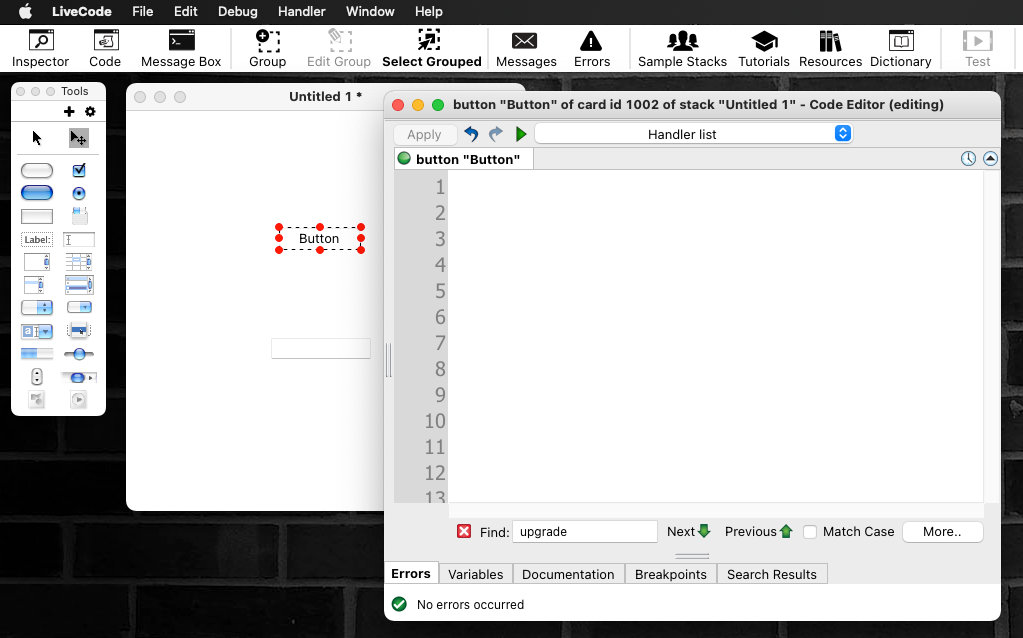Open the Window menu
Image resolution: width=1023 pixels, height=638 pixels.
[x=370, y=11]
